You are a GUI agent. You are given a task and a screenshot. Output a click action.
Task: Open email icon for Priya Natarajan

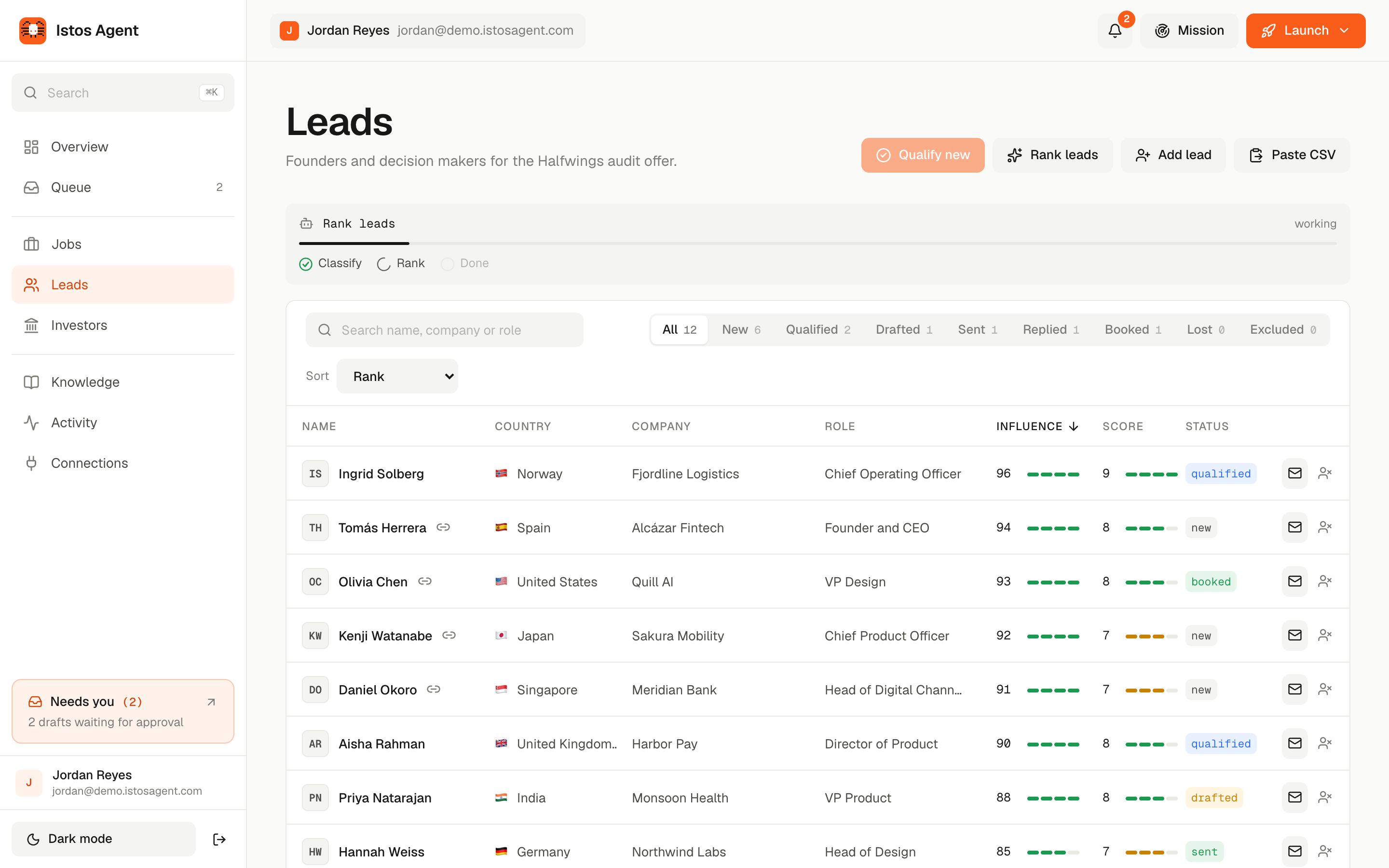1294,797
